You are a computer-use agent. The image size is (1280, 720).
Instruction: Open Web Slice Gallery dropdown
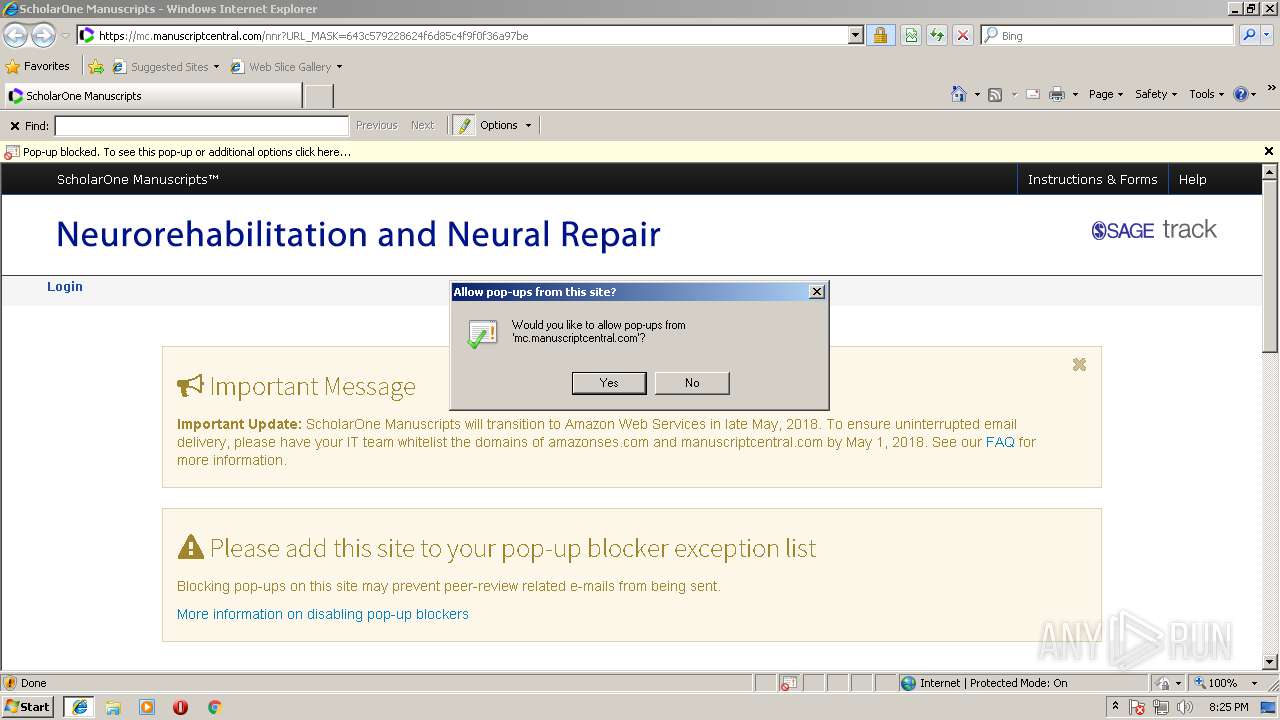287,67
